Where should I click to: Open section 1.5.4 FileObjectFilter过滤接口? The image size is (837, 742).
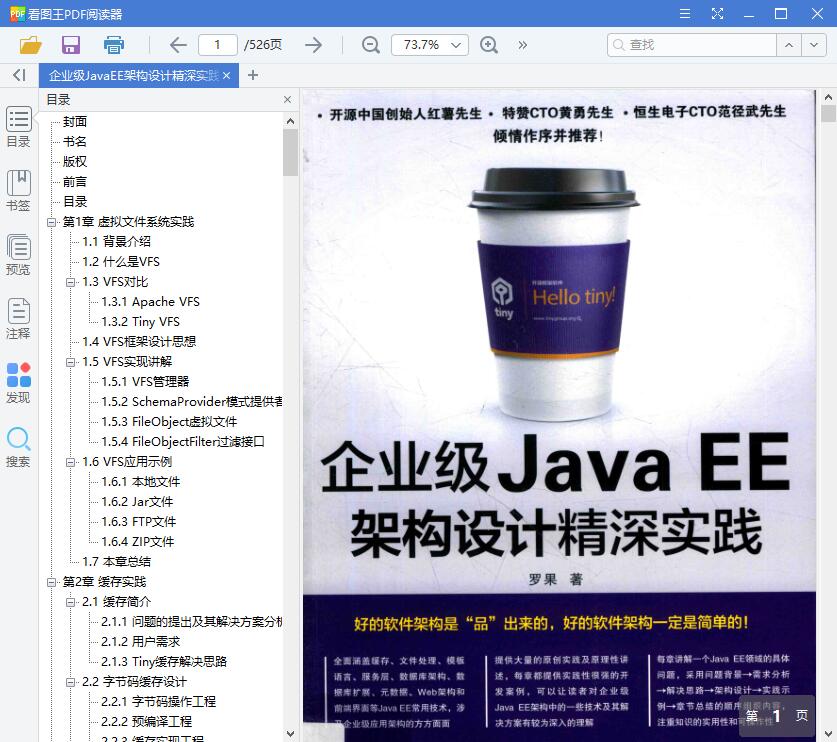(x=183, y=441)
